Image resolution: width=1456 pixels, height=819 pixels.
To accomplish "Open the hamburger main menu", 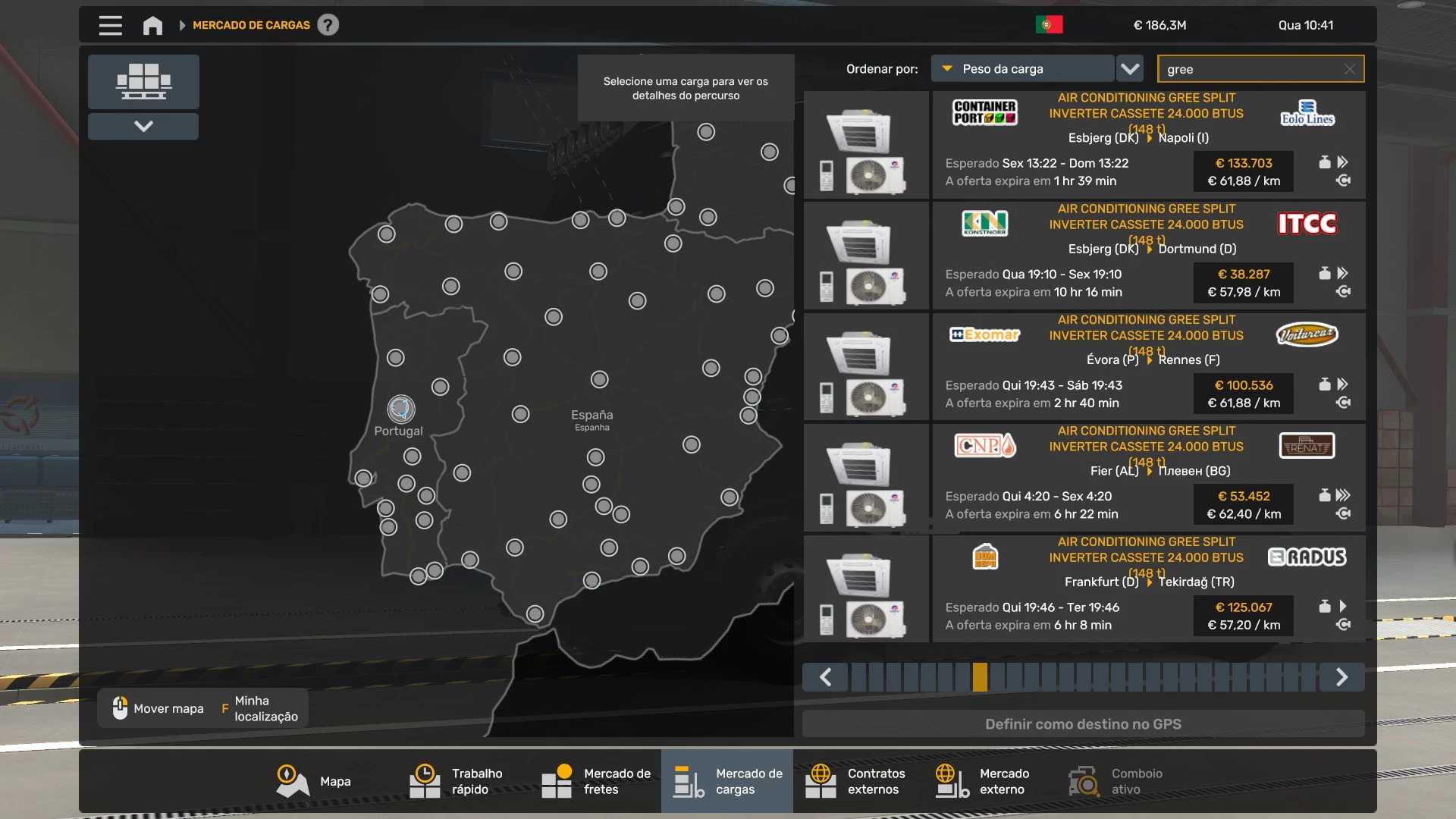I will 110,25.
